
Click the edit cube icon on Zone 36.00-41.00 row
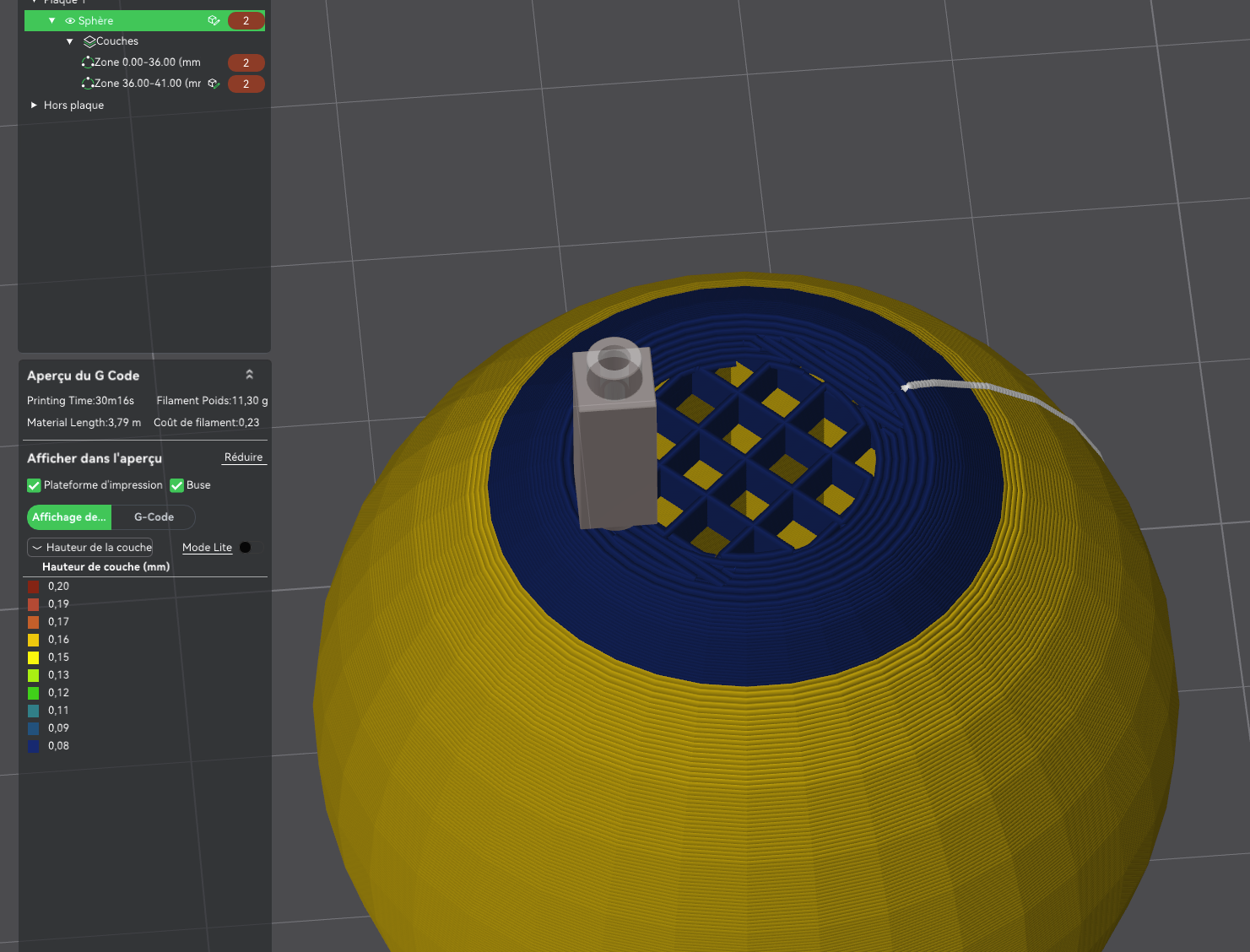tap(214, 84)
